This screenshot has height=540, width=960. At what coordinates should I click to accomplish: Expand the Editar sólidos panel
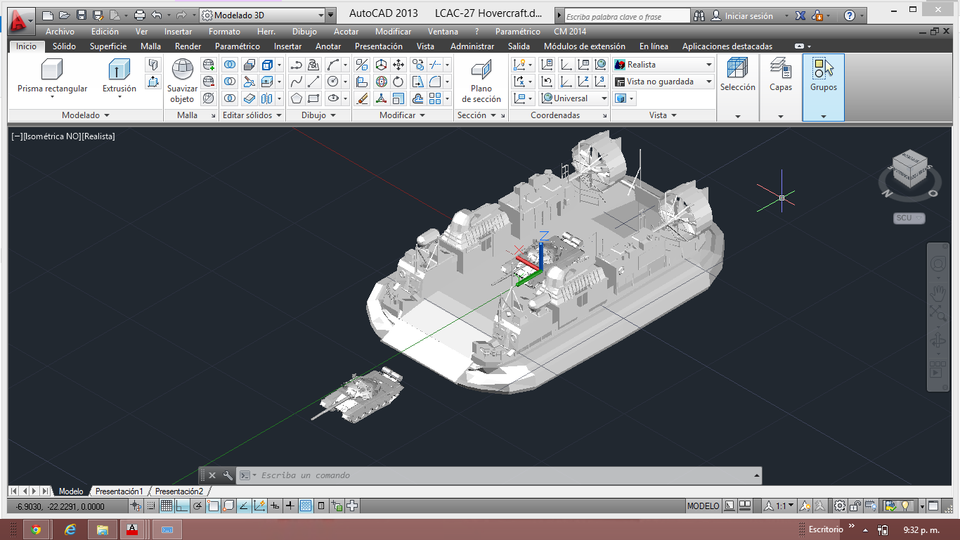point(252,115)
